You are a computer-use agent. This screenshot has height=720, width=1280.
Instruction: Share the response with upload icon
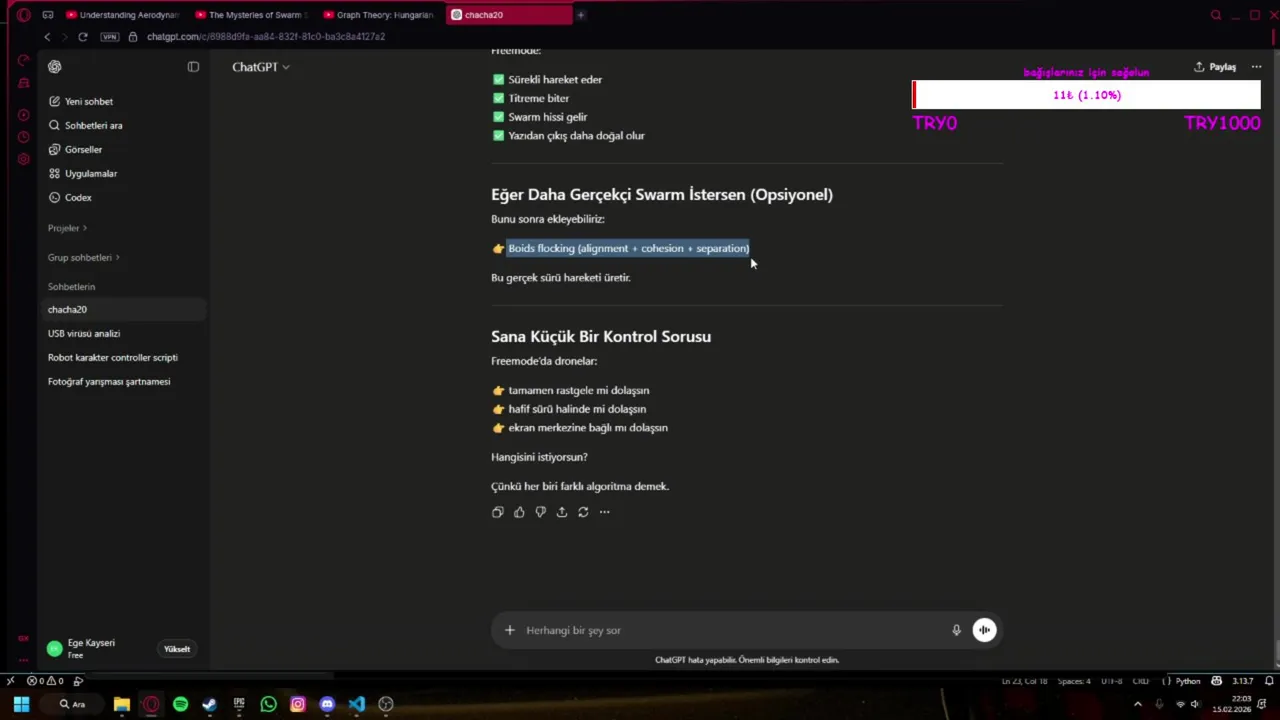pyautogui.click(x=562, y=512)
